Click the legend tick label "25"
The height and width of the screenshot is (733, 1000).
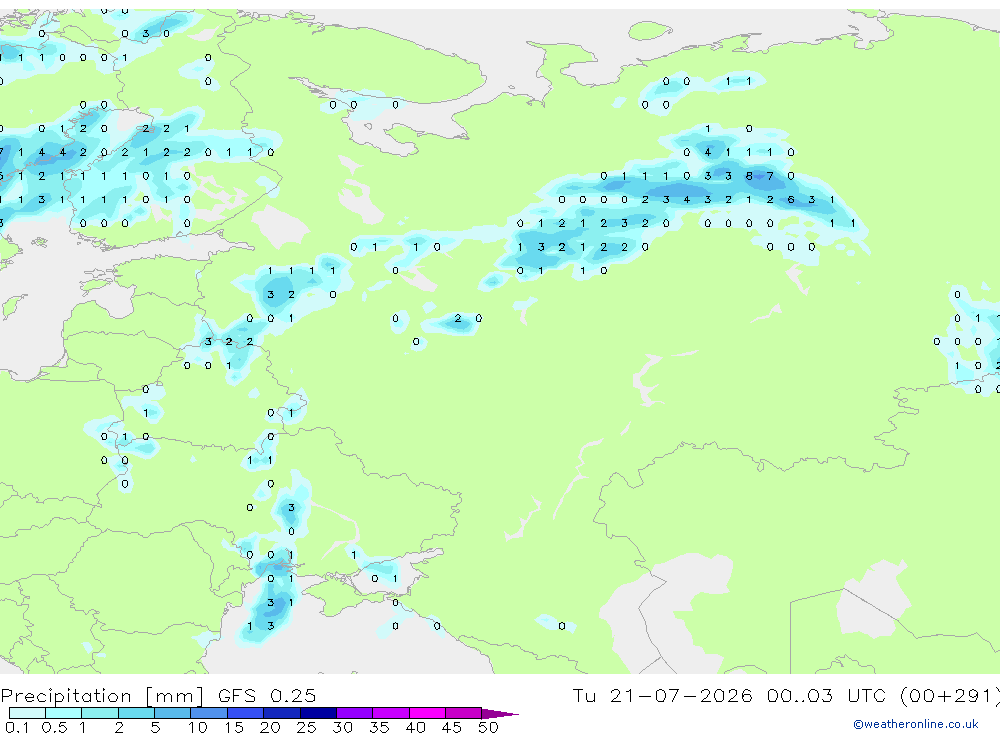[306, 727]
